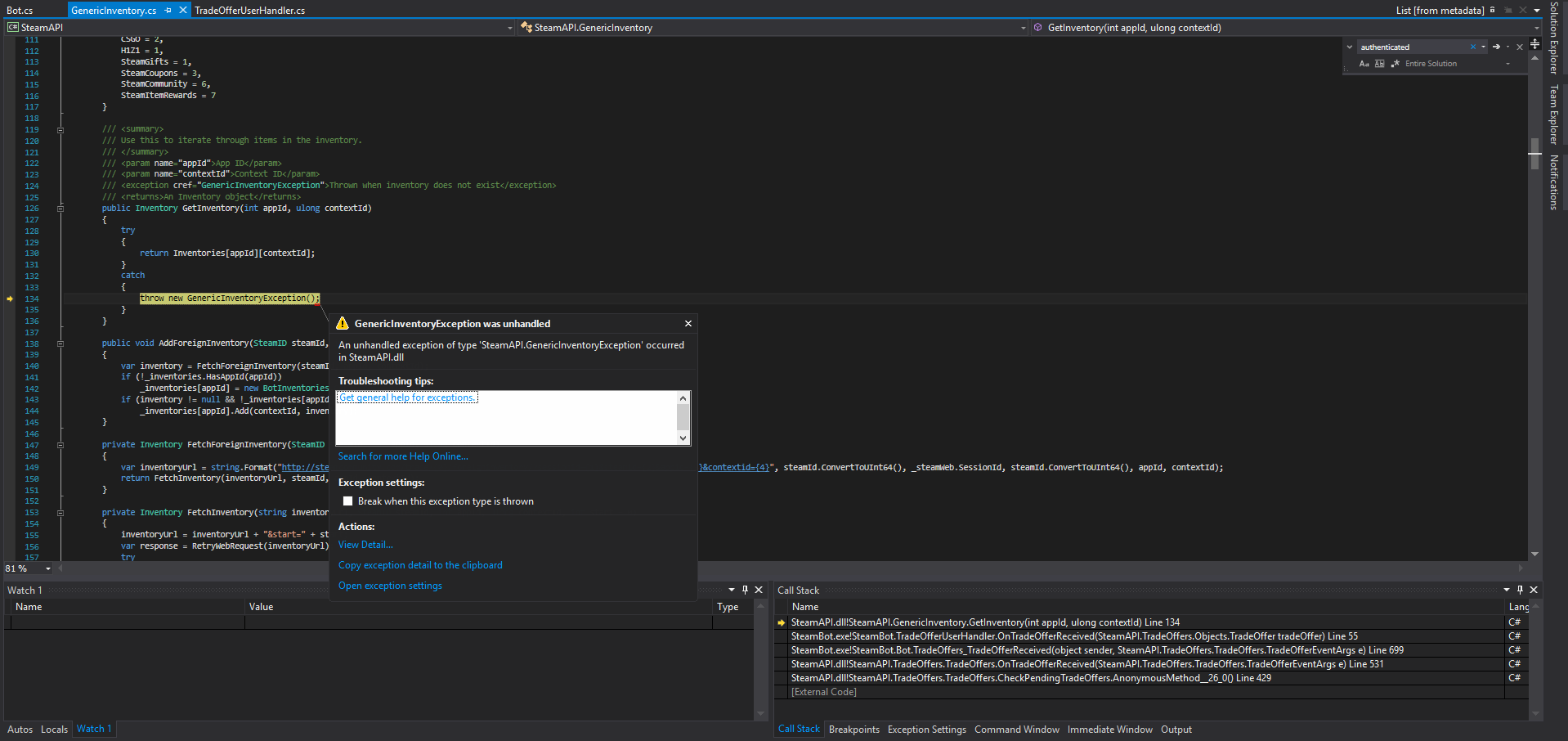Click the Find Next arrow in search box
This screenshot has height=741, width=1568.
click(1496, 47)
